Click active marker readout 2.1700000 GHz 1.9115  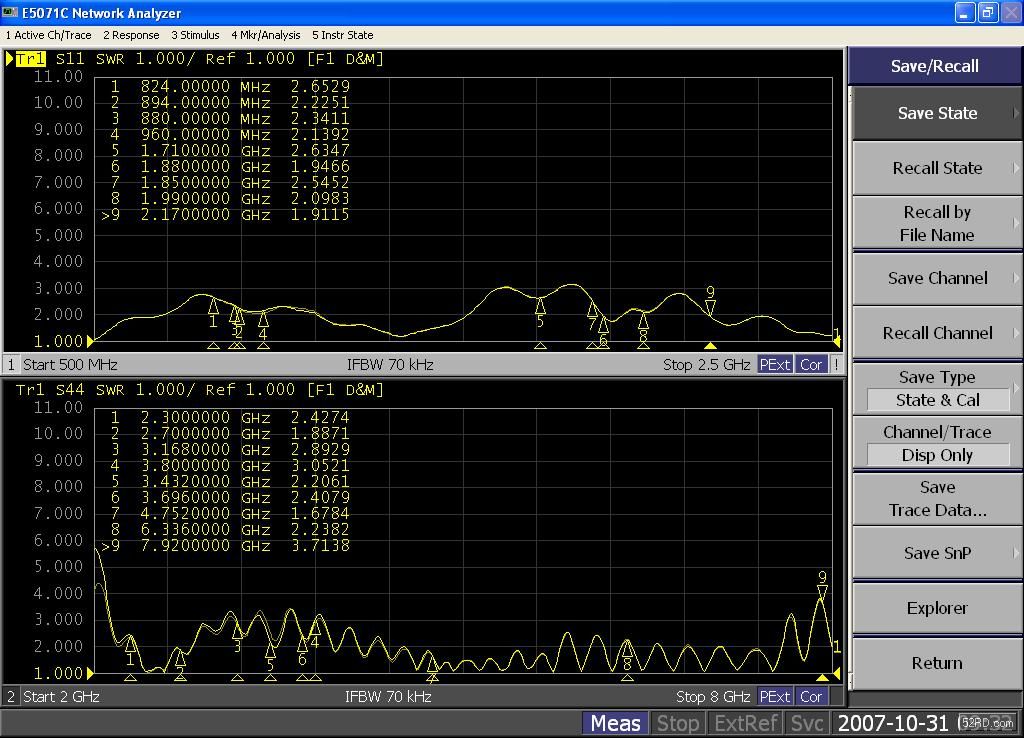point(226,214)
